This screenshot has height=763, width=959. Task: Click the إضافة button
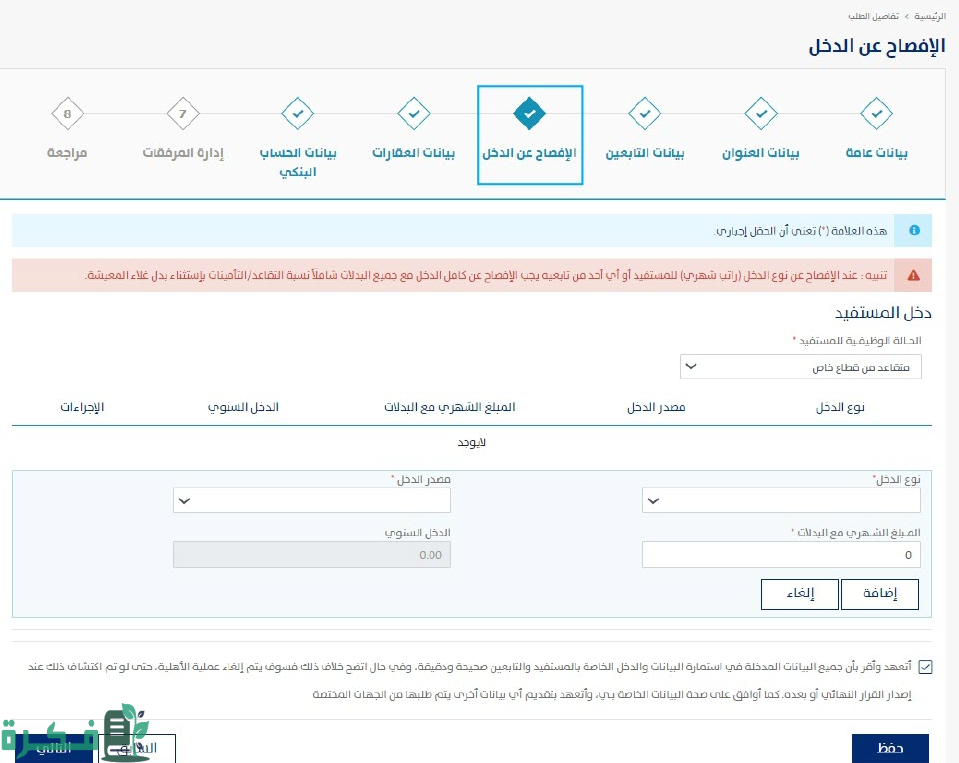[x=879, y=594]
